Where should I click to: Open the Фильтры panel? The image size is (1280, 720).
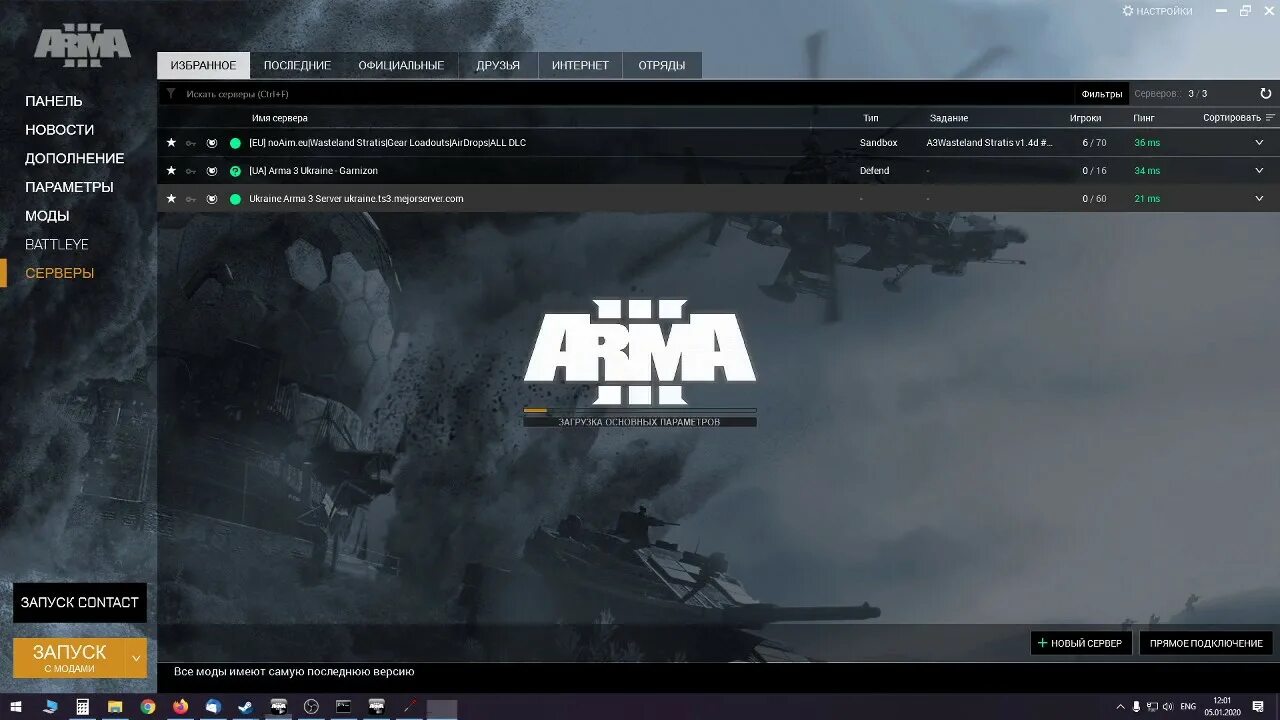tap(1102, 94)
